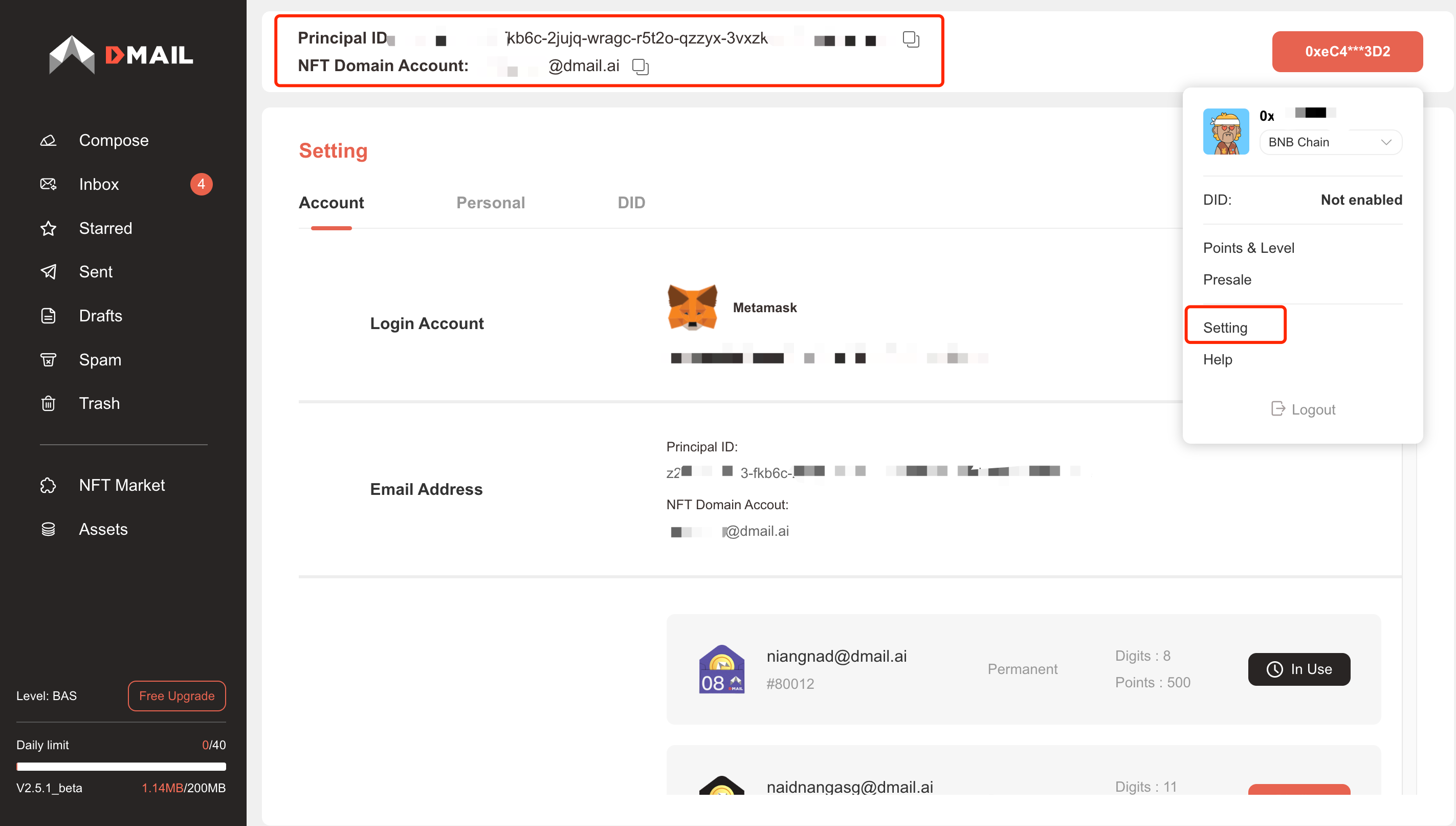
Task: Open Sent via paper plane icon
Action: (48, 272)
